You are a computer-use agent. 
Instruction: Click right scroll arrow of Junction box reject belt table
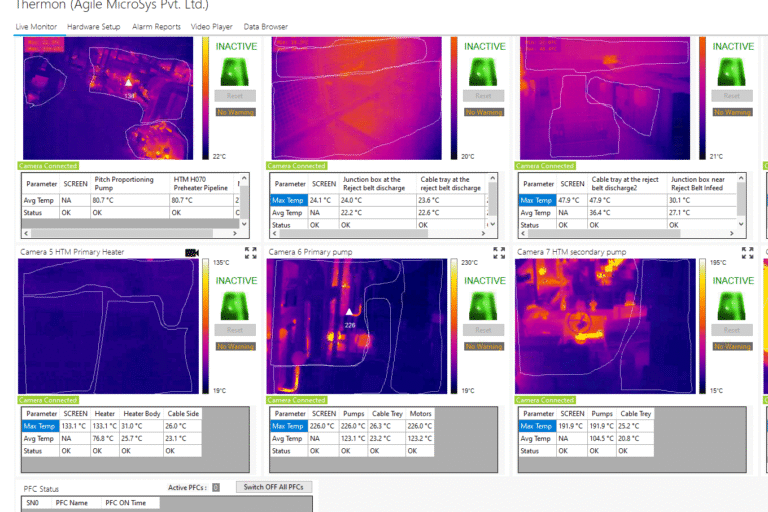[483, 234]
